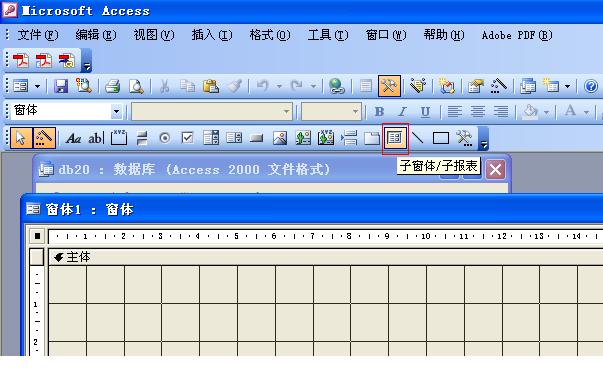Screen dimensions: 603x384
Task: Select the Rectangle tool in toolbox
Action: [441, 138]
